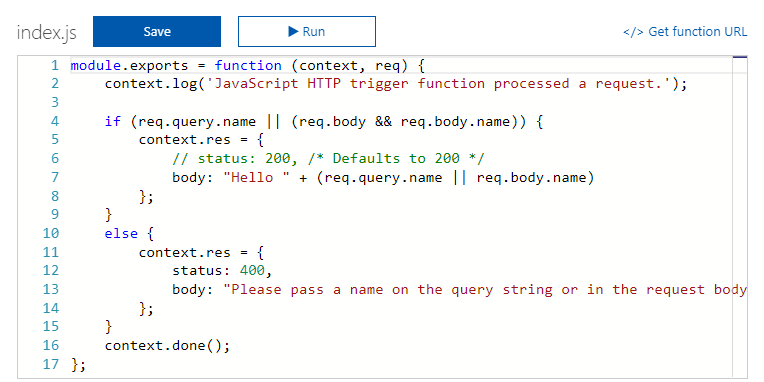The image size is (764, 382).
Task: Click the else keyword on line 10
Action: (x=121, y=233)
